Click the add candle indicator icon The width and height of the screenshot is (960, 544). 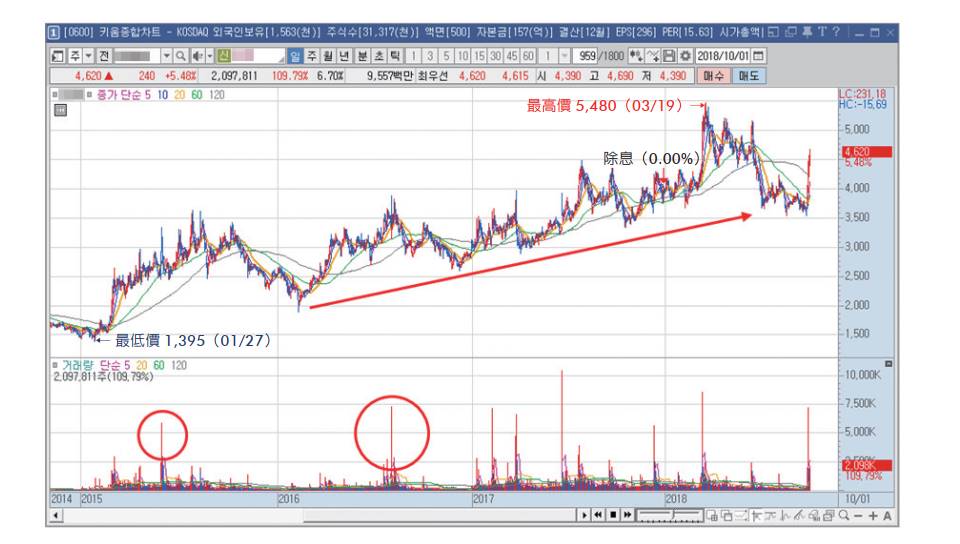click(x=637, y=56)
